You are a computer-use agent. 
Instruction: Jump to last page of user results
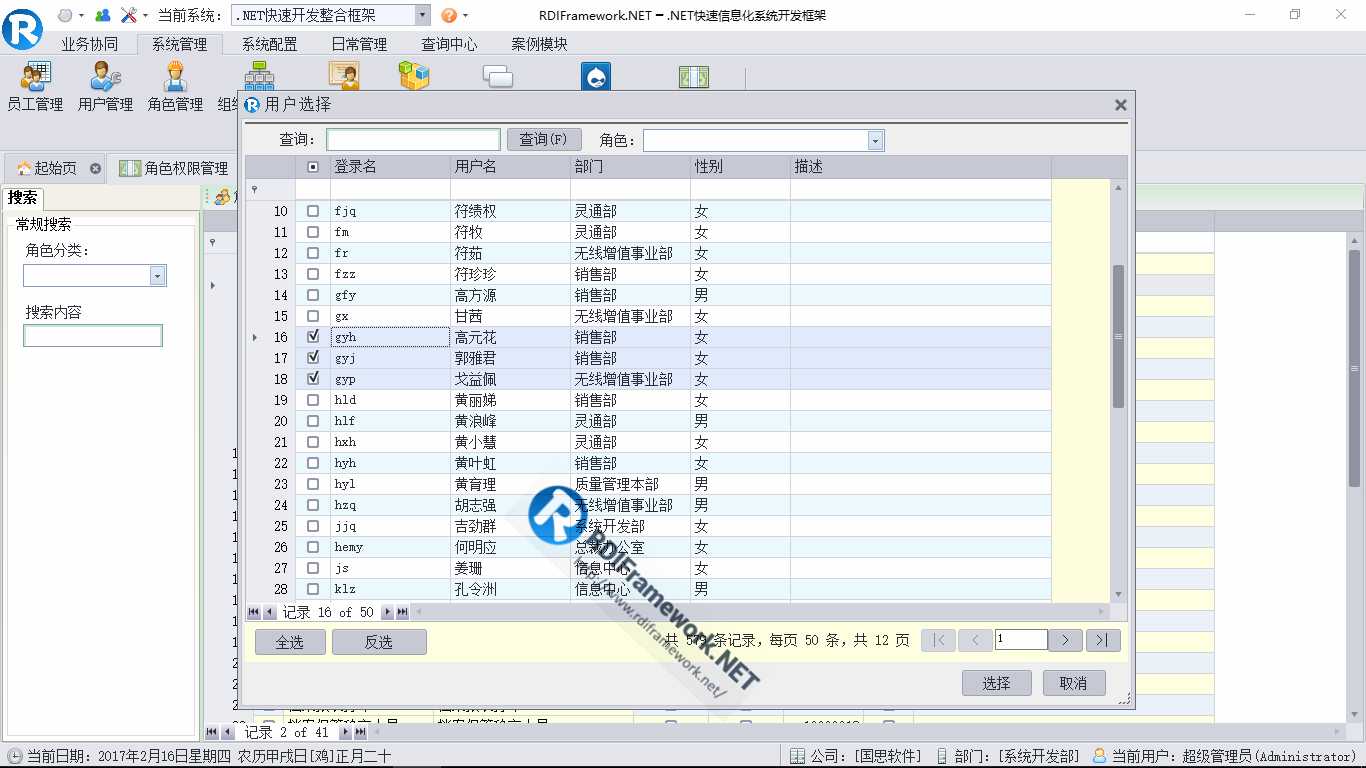(1103, 640)
